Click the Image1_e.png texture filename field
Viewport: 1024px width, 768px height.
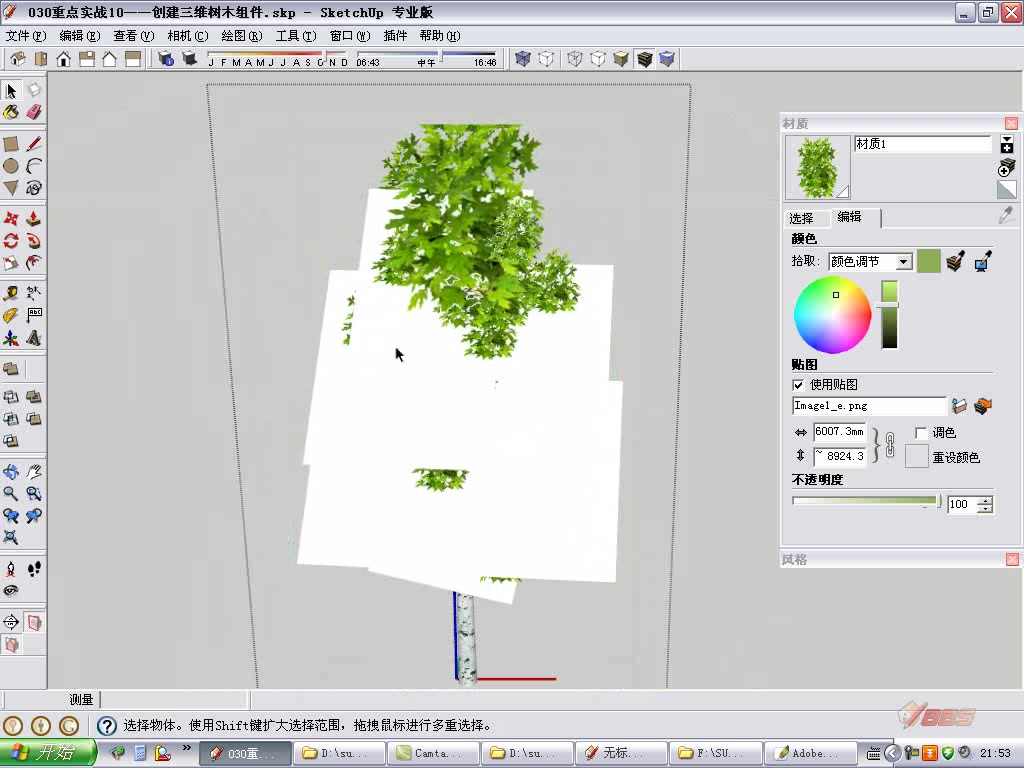click(869, 406)
